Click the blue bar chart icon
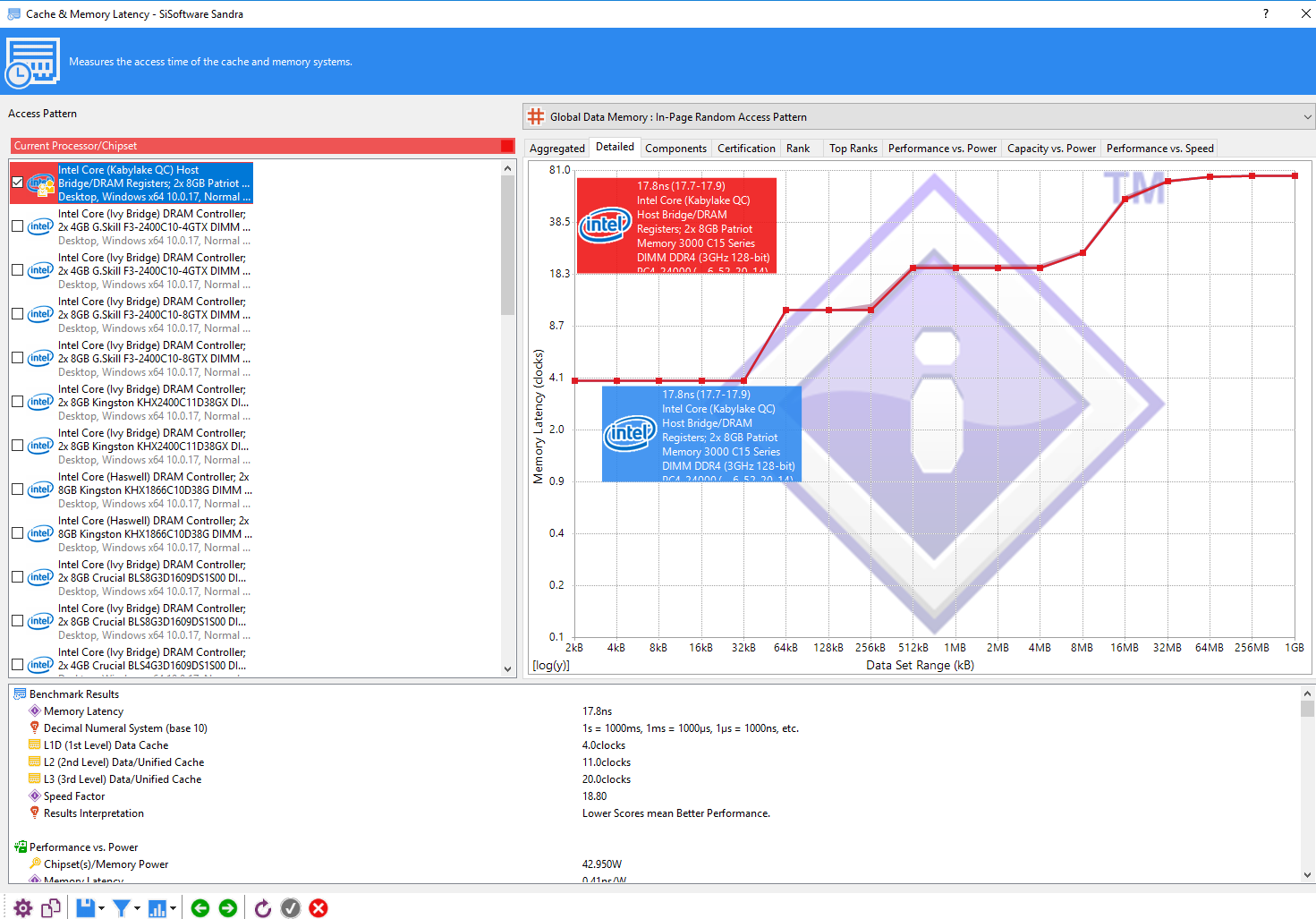The image size is (1316, 919). point(157,908)
